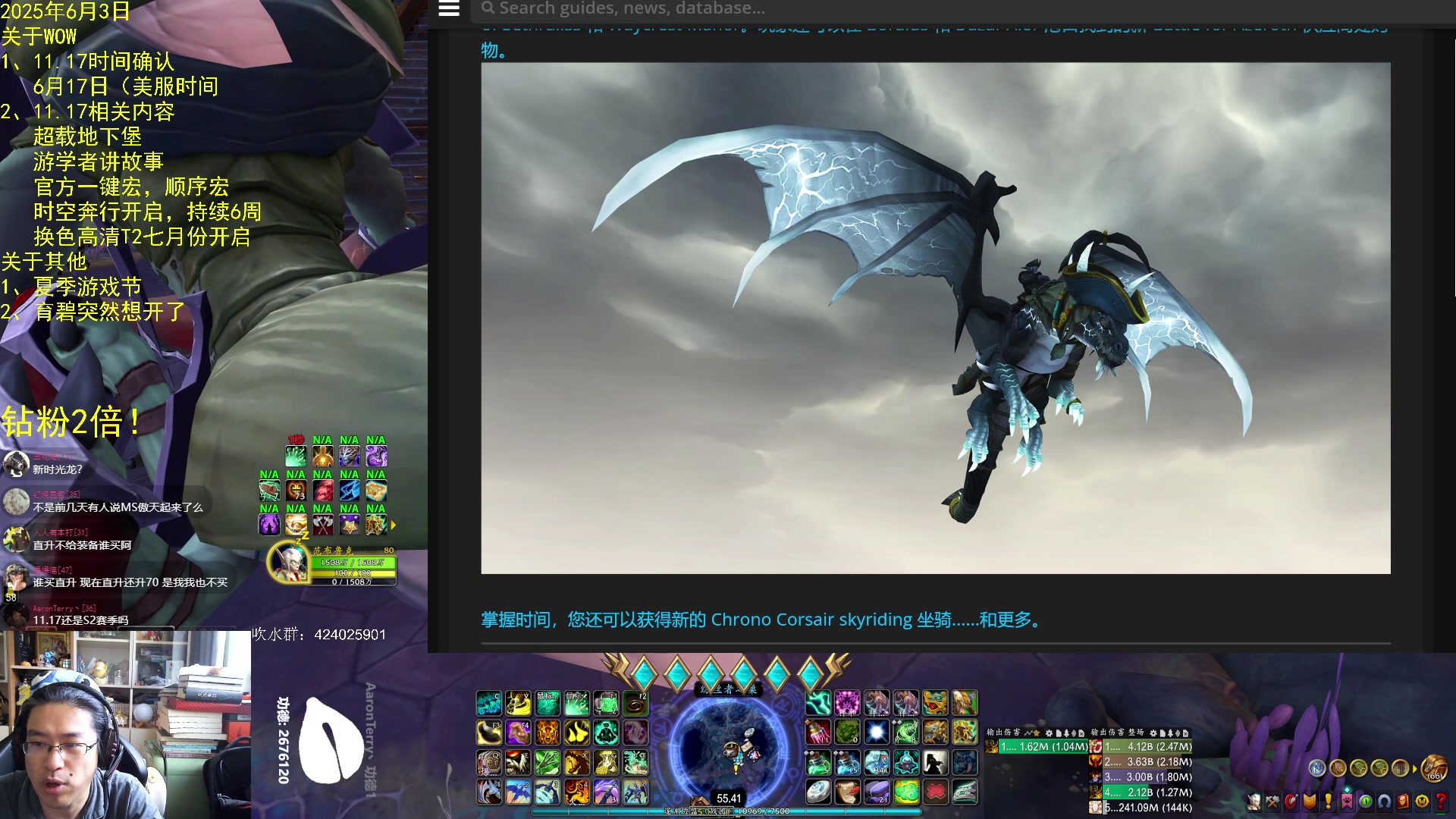The width and height of the screenshot is (1456, 819).
Task: Cast the green meditating monk ability
Action: pos(606,733)
